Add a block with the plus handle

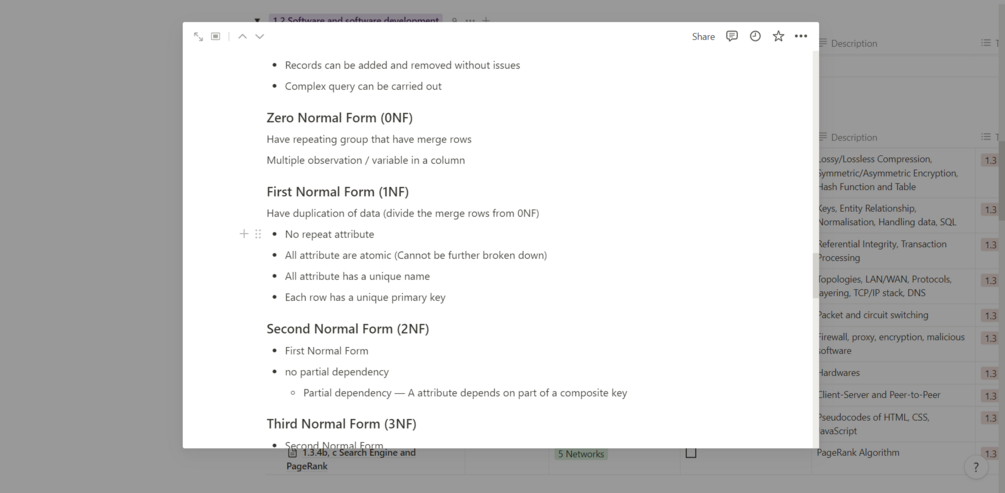pyautogui.click(x=244, y=234)
